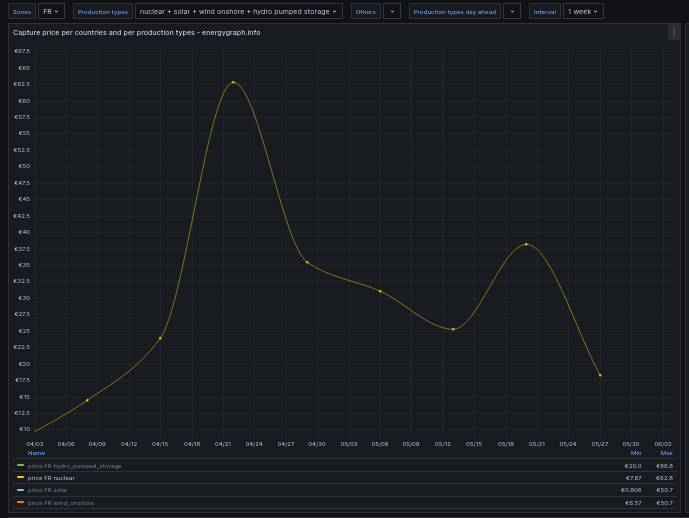Open the Interval 1 week dropdown
689x518 pixels.
582,11
